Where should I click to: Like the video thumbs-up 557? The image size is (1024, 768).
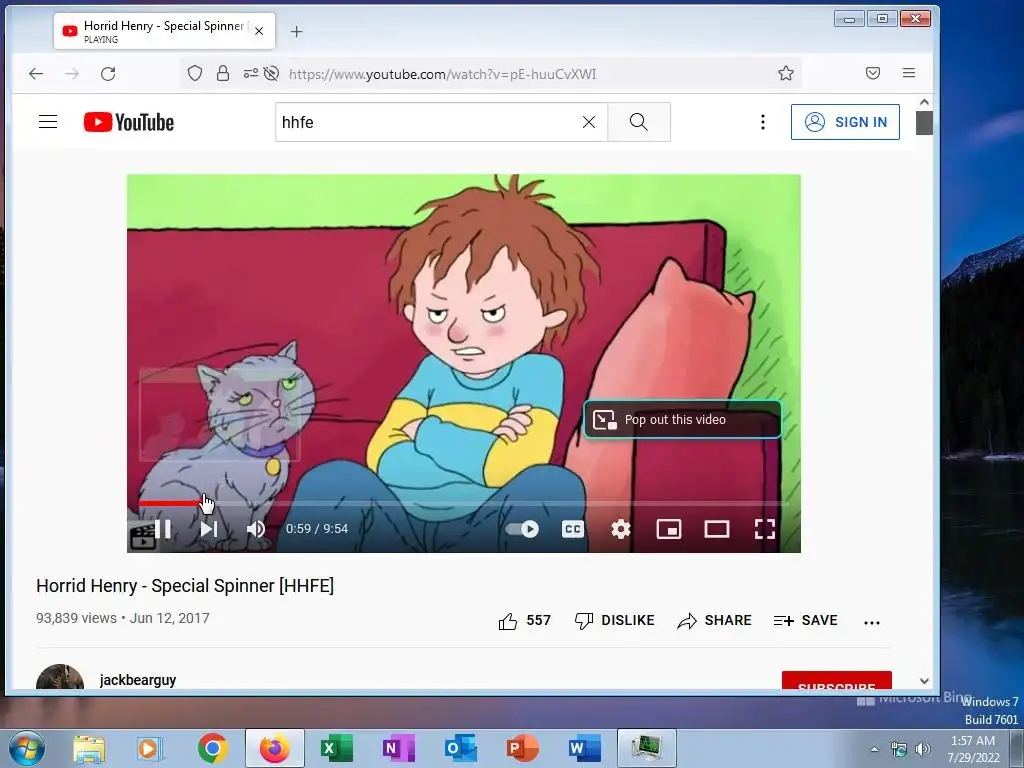[524, 620]
